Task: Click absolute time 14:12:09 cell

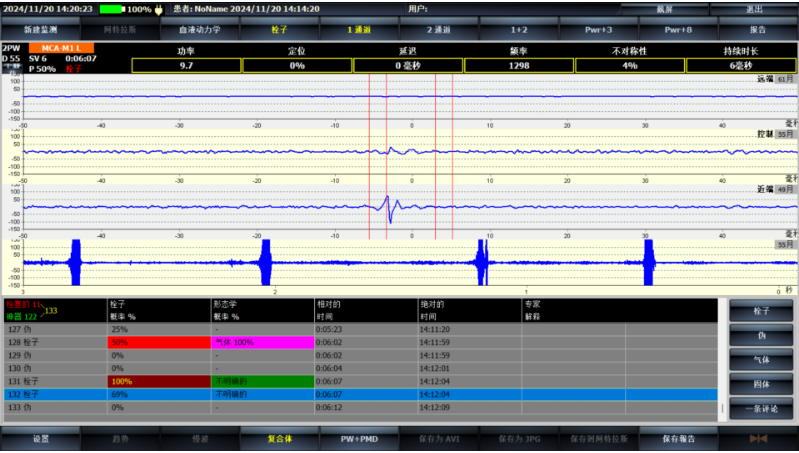Action: click(x=470, y=407)
